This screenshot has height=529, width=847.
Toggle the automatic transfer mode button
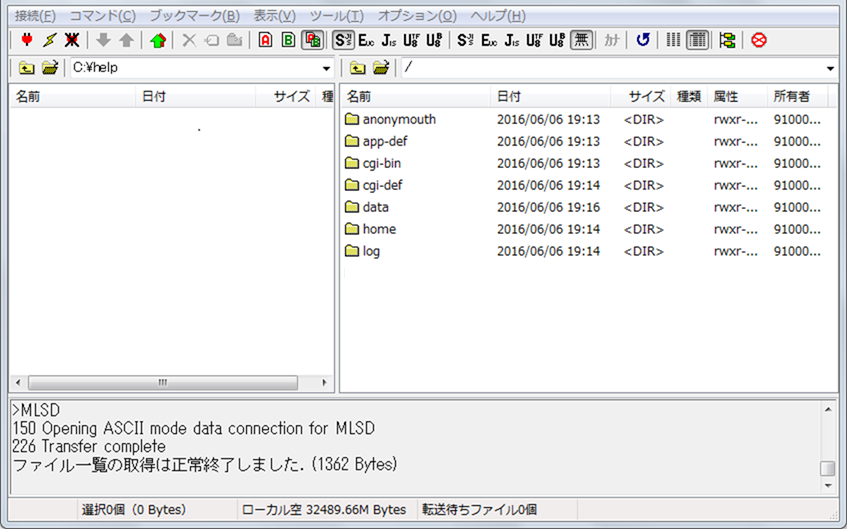click(312, 40)
